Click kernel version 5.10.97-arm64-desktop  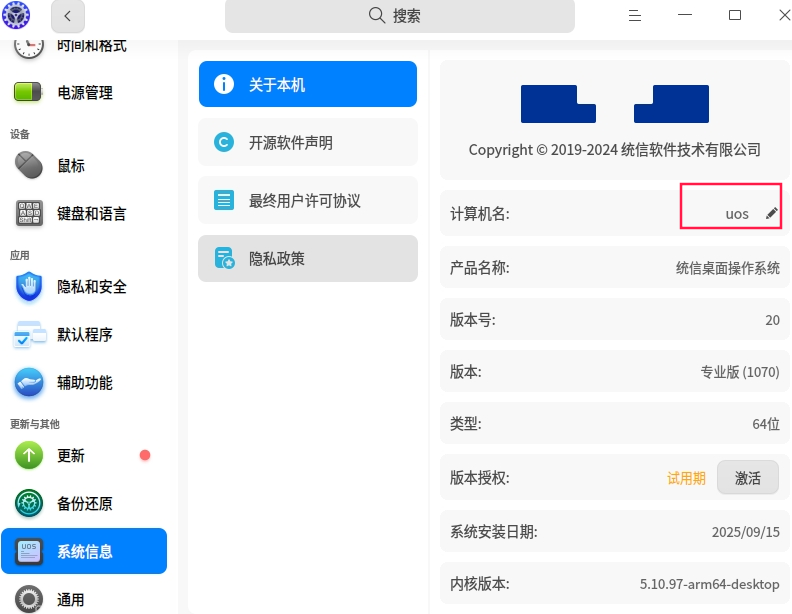click(710, 584)
